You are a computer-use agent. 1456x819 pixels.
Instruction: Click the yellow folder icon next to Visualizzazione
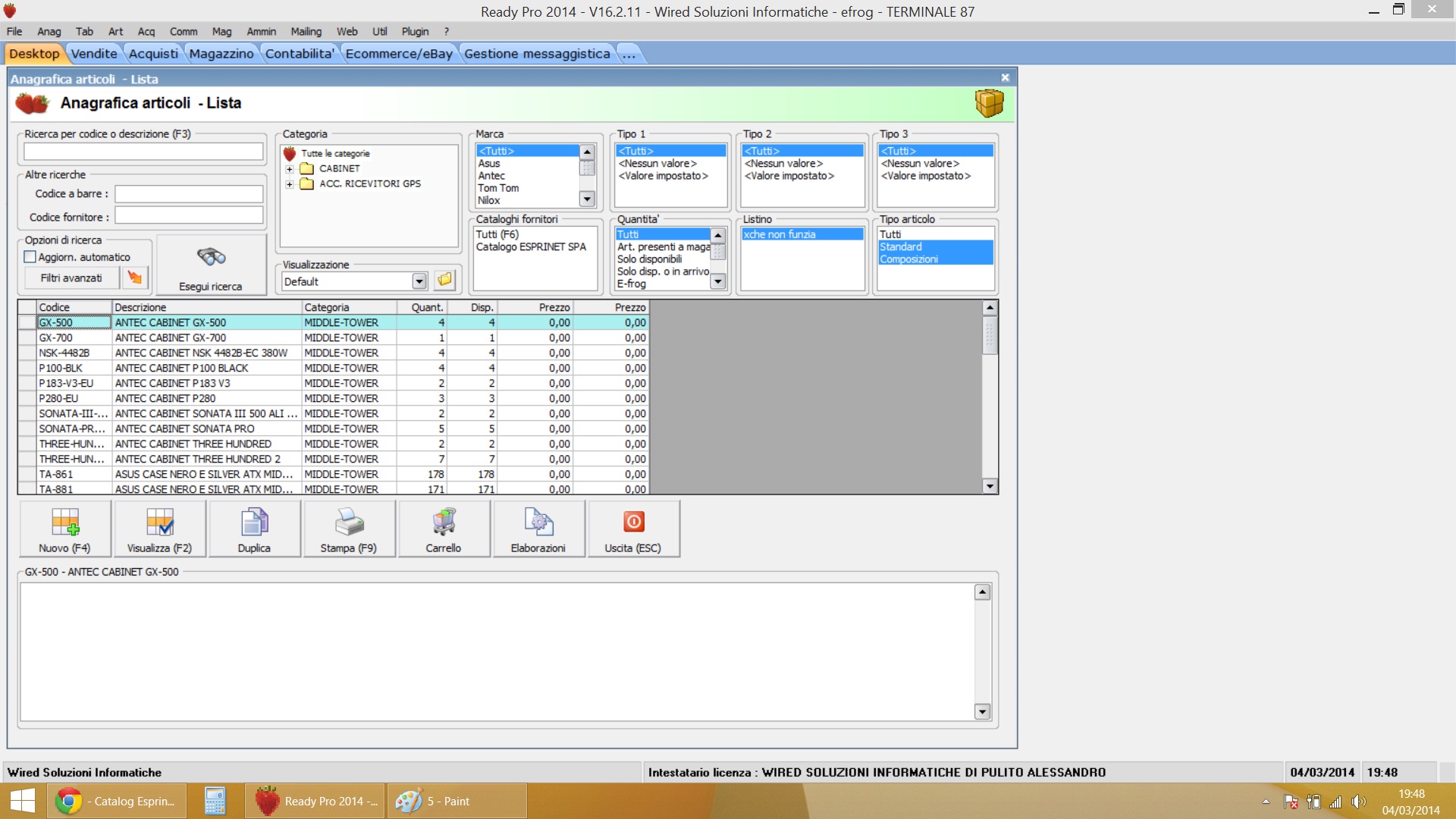pyautogui.click(x=445, y=281)
